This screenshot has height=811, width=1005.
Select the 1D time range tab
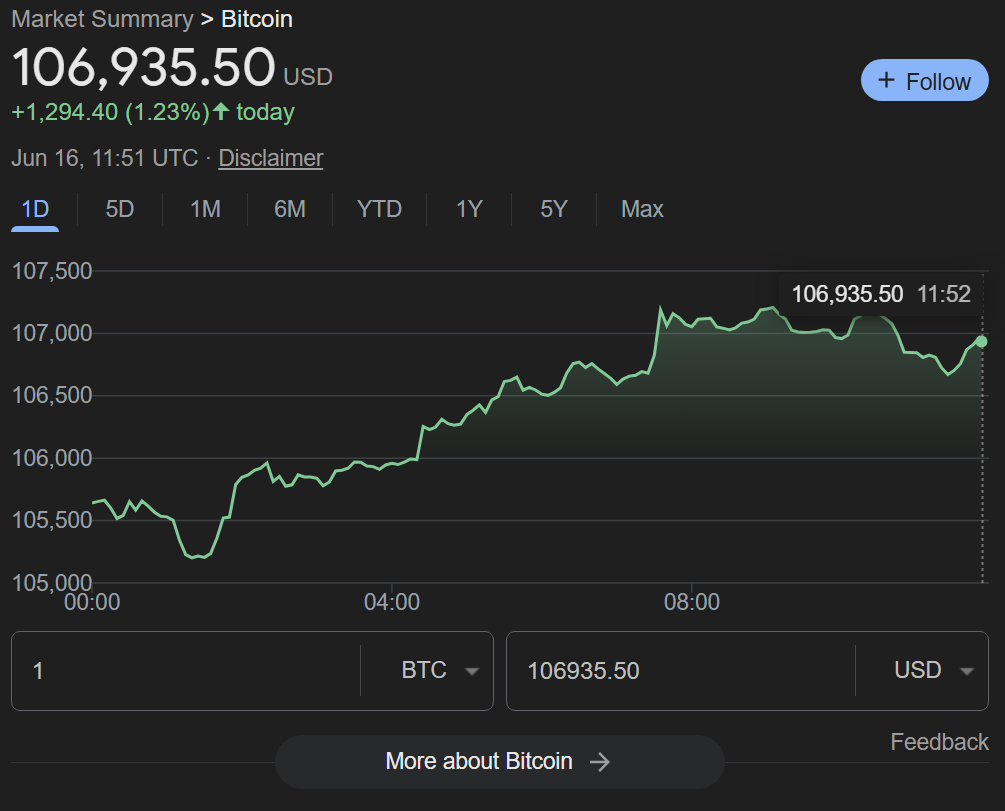[35, 209]
